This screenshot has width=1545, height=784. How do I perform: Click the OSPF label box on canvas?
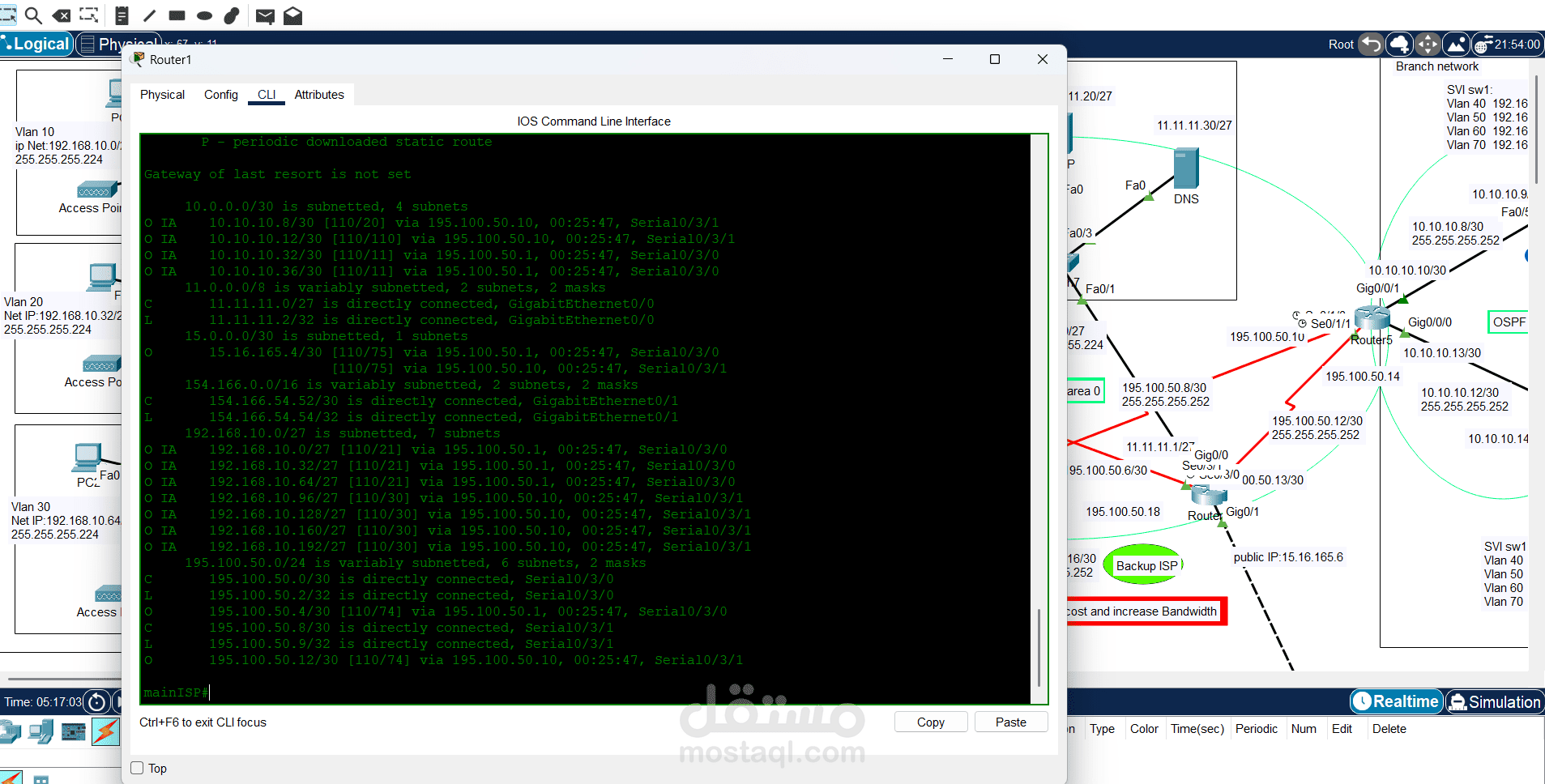click(x=1509, y=322)
